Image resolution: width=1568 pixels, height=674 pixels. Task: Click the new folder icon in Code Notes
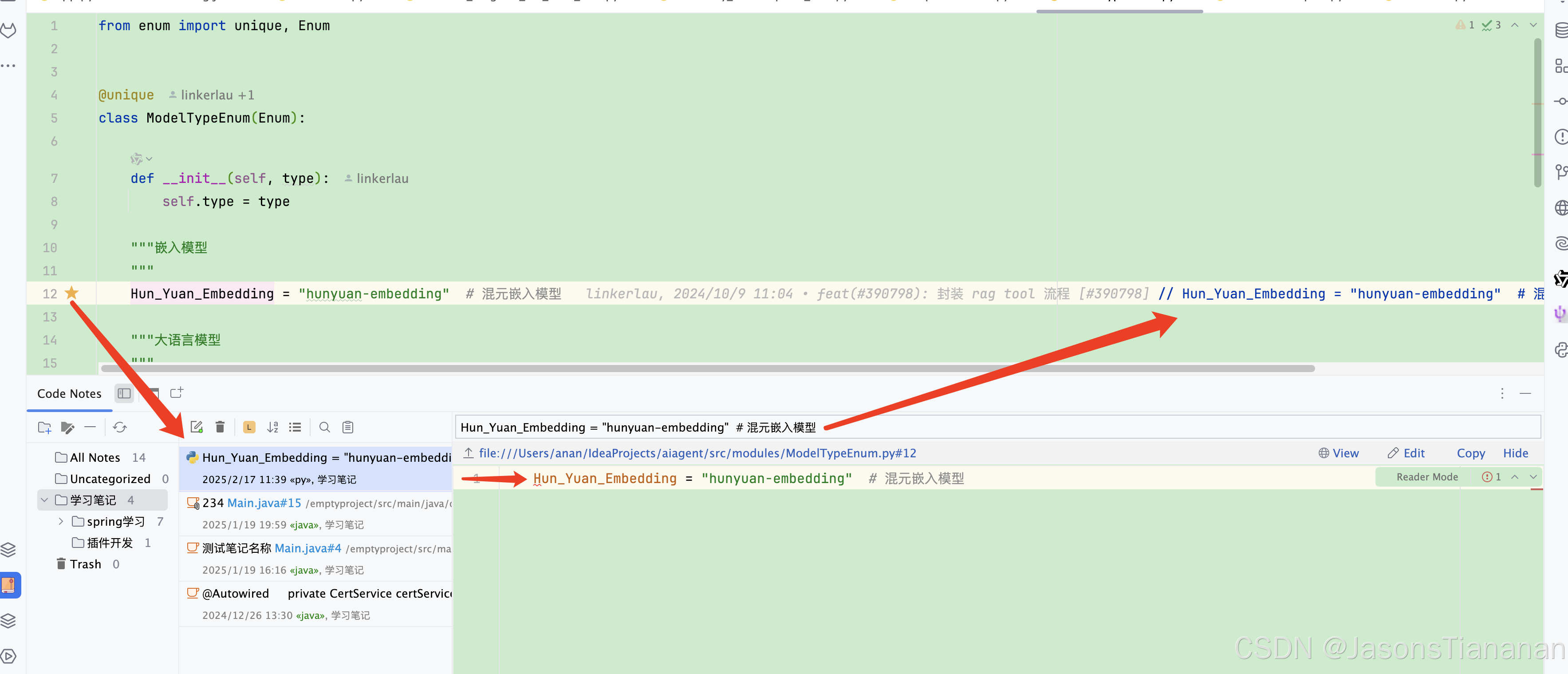point(44,427)
